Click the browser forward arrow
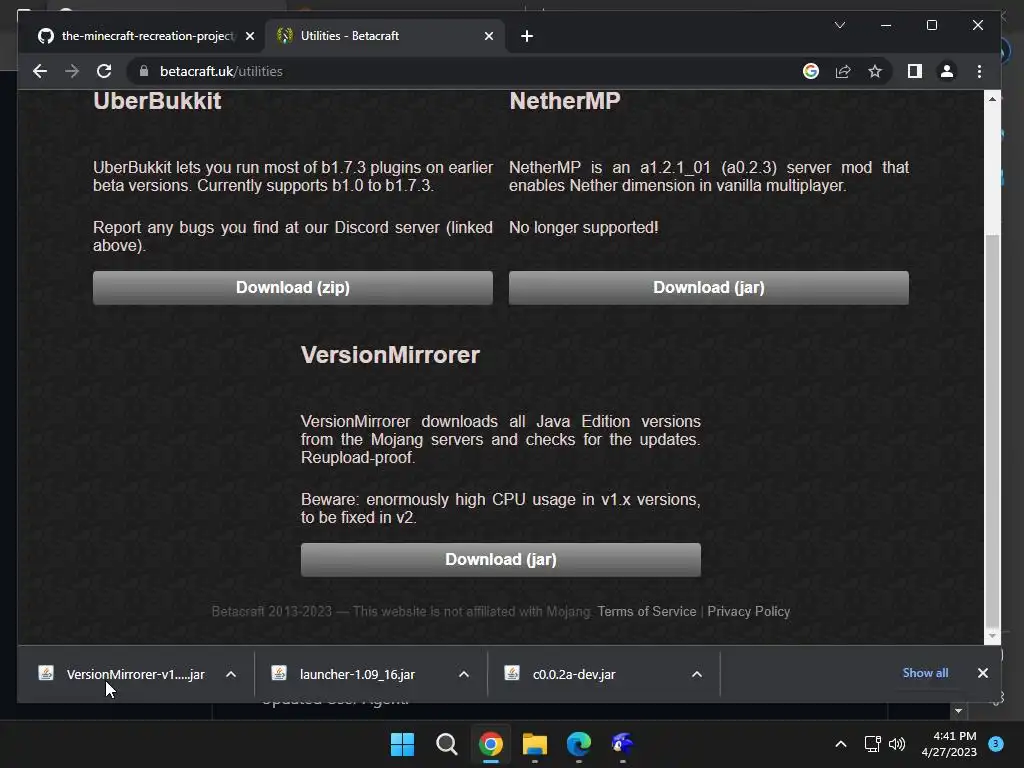Viewport: 1024px width, 768px height. (x=72, y=71)
